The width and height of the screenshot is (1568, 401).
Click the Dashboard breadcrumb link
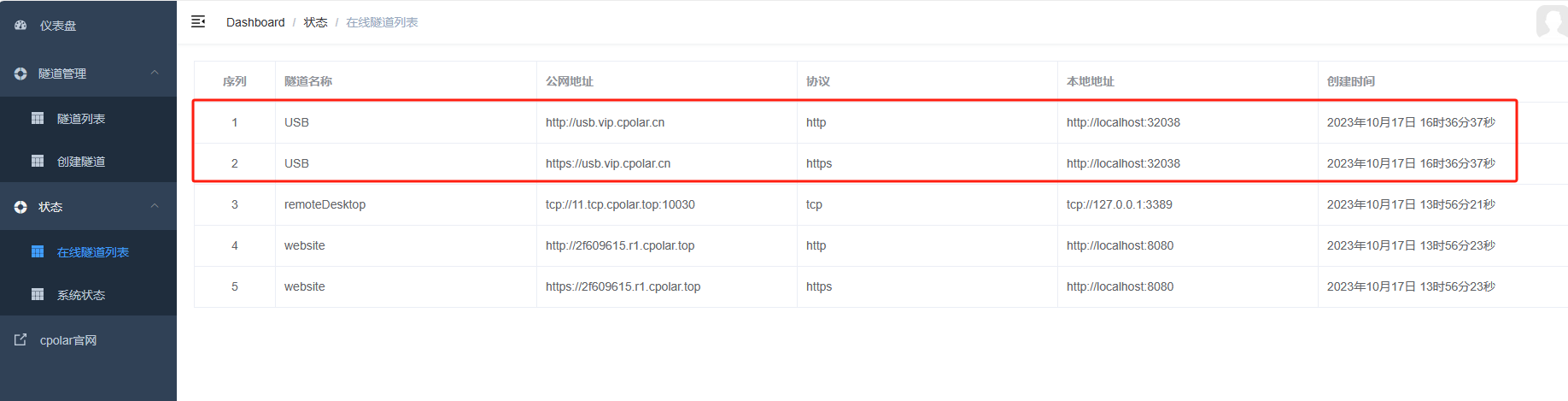tap(255, 22)
